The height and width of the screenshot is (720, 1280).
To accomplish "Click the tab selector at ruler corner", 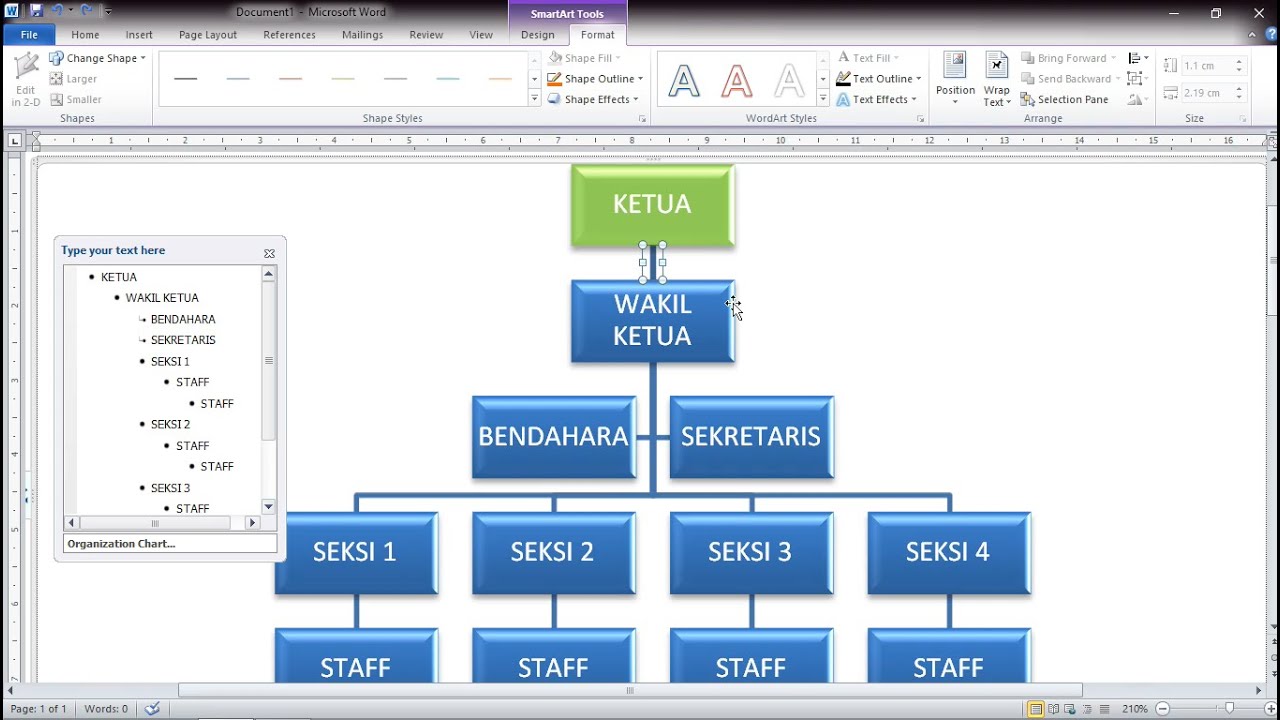I will point(14,141).
